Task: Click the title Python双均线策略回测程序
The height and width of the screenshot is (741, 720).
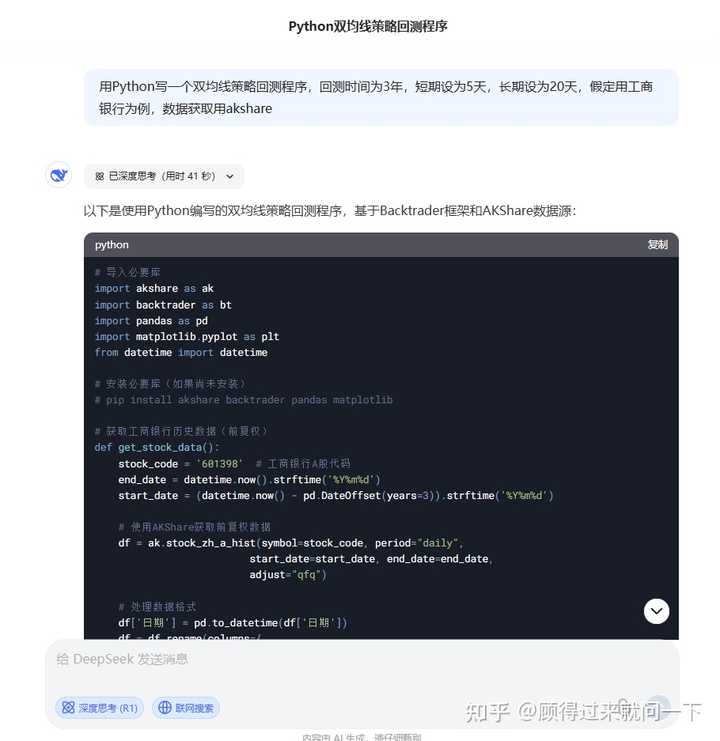Action: point(368,26)
